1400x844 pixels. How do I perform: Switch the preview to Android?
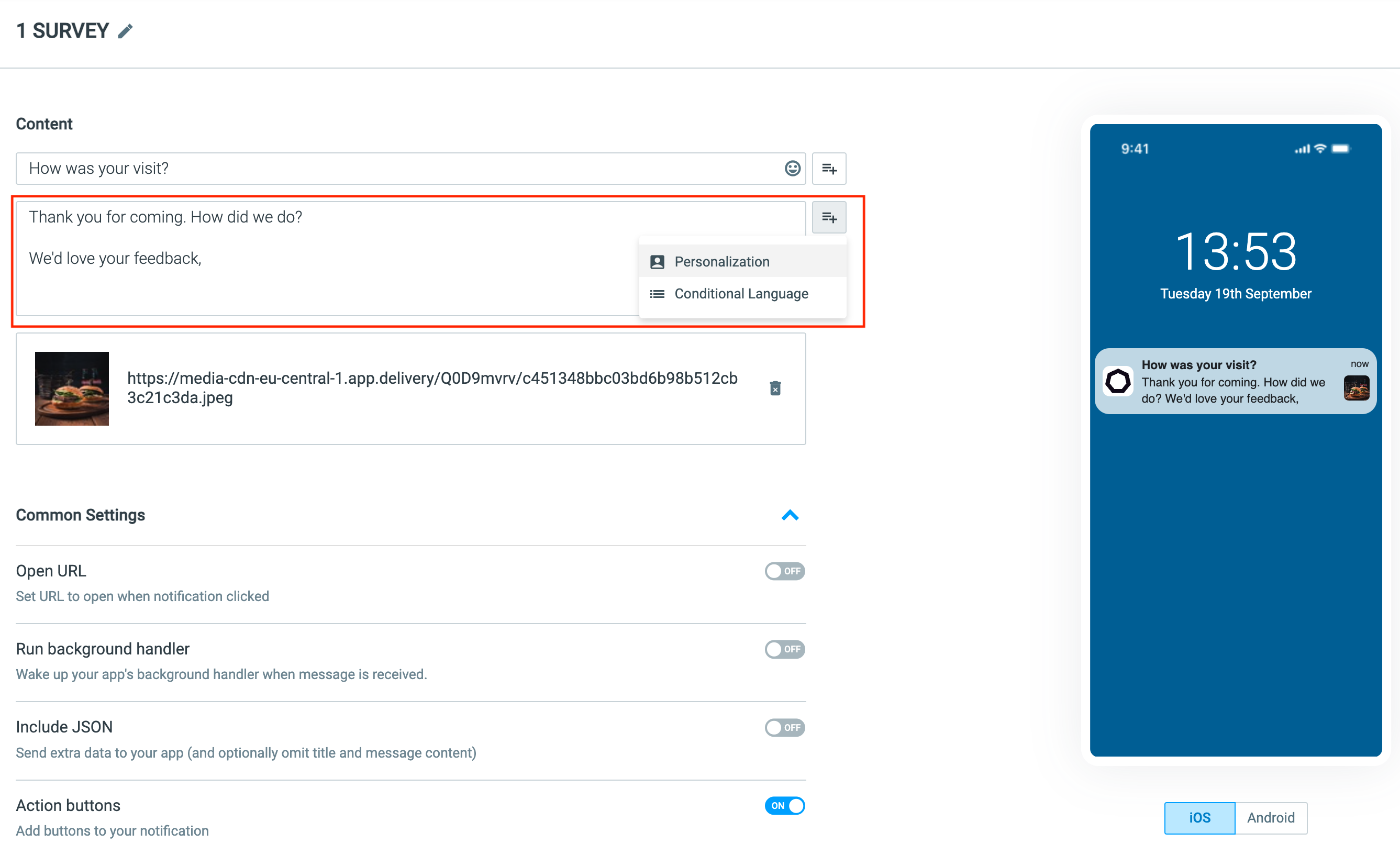point(1271,818)
